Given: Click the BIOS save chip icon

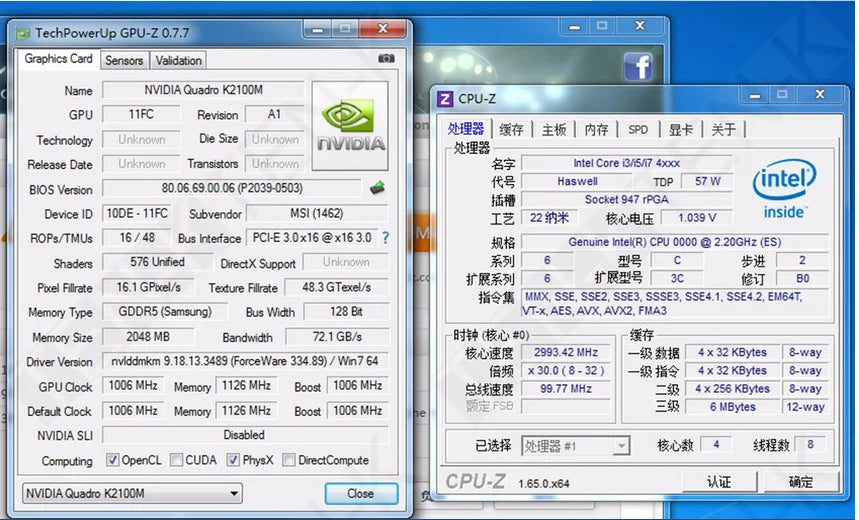Looking at the screenshot, I should [377, 188].
